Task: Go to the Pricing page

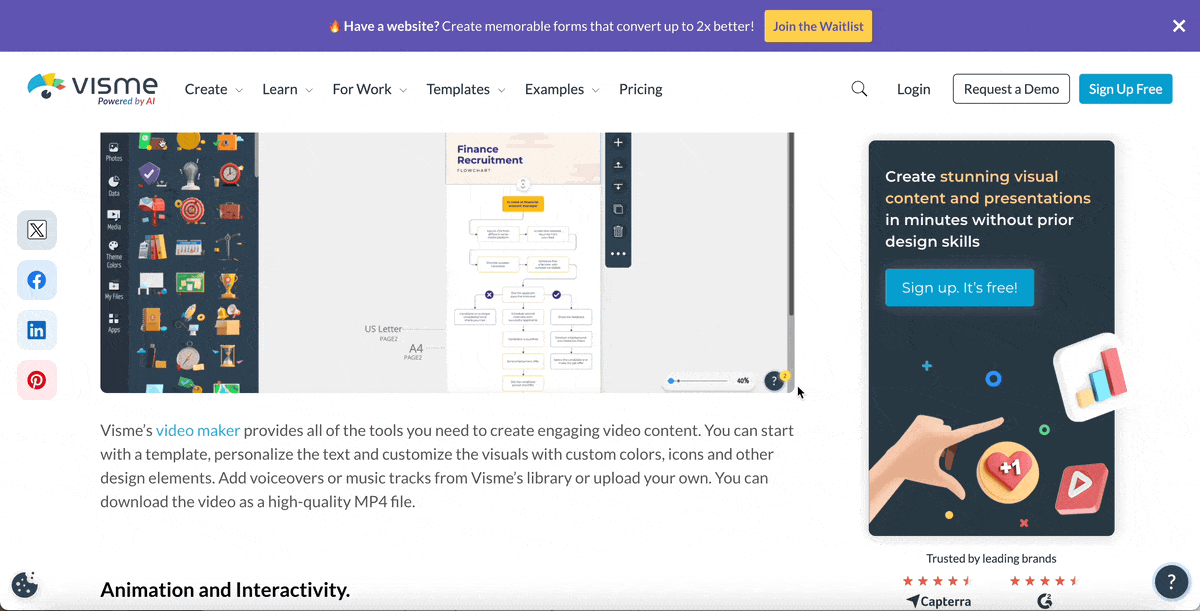Action: (640, 89)
